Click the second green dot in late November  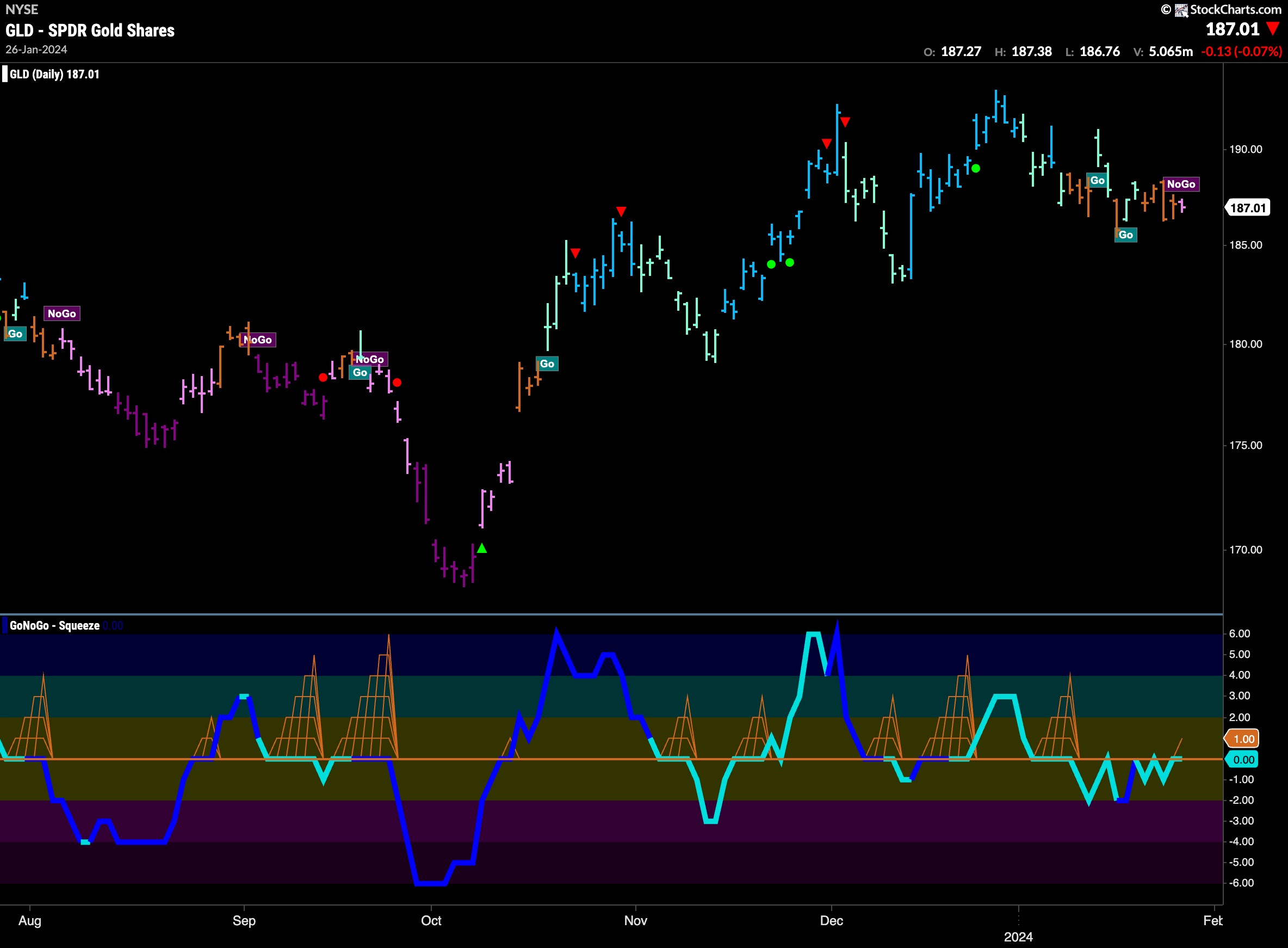click(790, 263)
